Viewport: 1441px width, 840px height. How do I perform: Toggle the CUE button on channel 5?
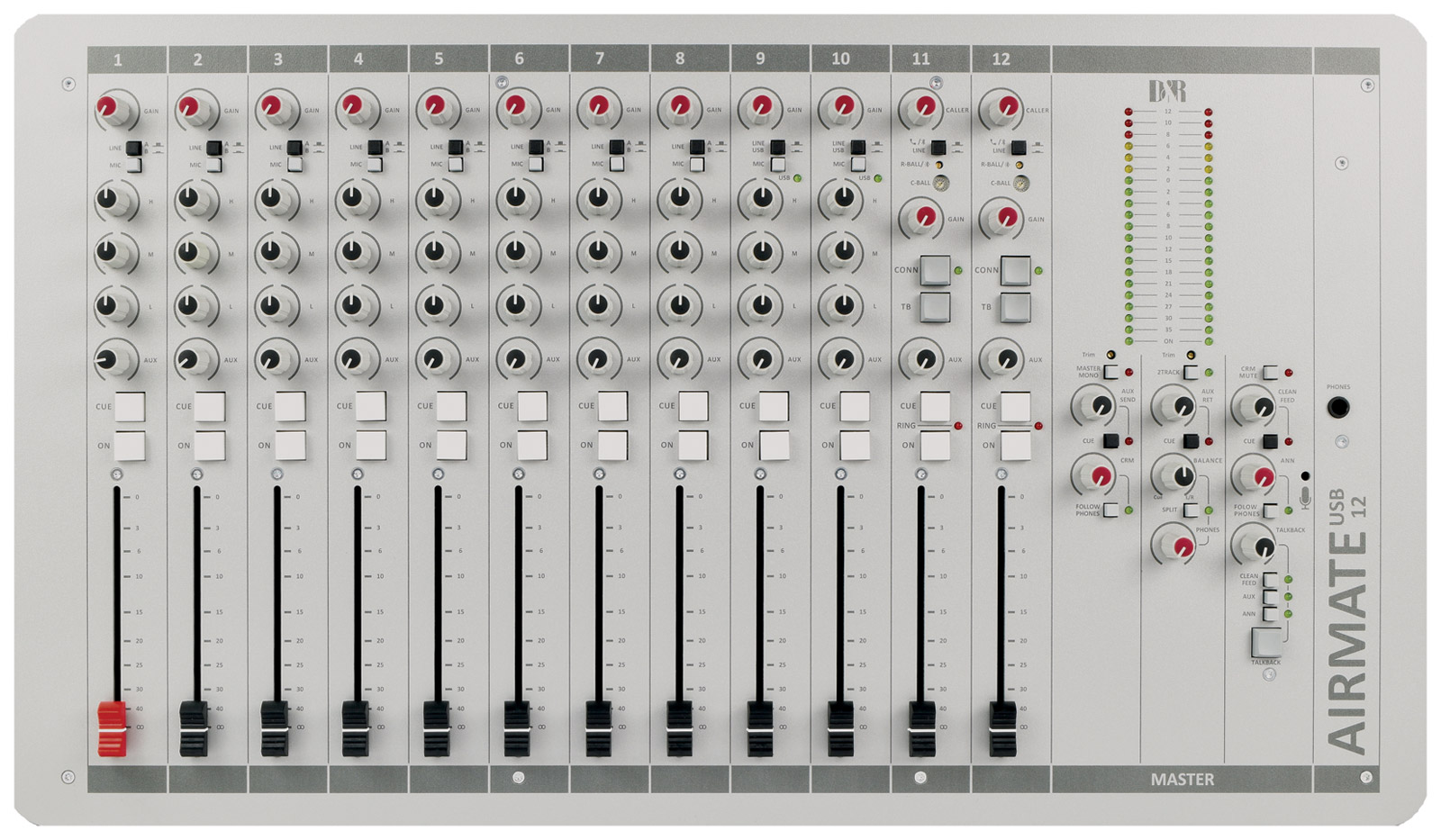pos(451,406)
